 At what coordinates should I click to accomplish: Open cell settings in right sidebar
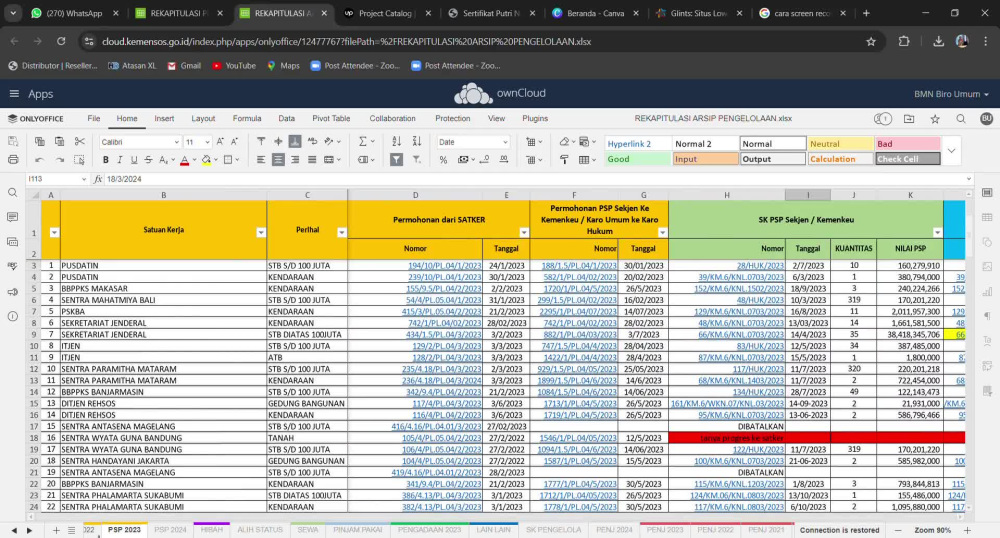click(987, 193)
